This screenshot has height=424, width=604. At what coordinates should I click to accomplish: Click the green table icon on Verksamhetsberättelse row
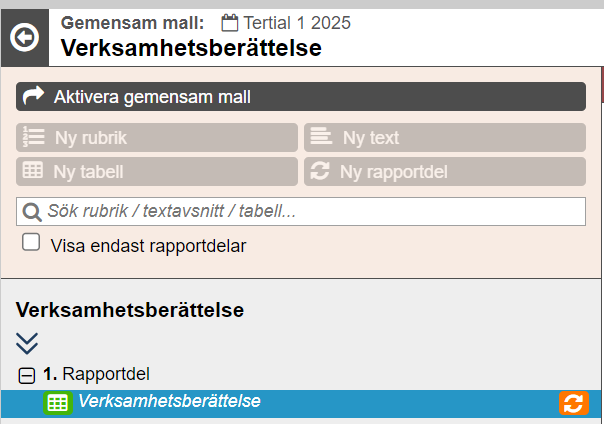tap(58, 403)
